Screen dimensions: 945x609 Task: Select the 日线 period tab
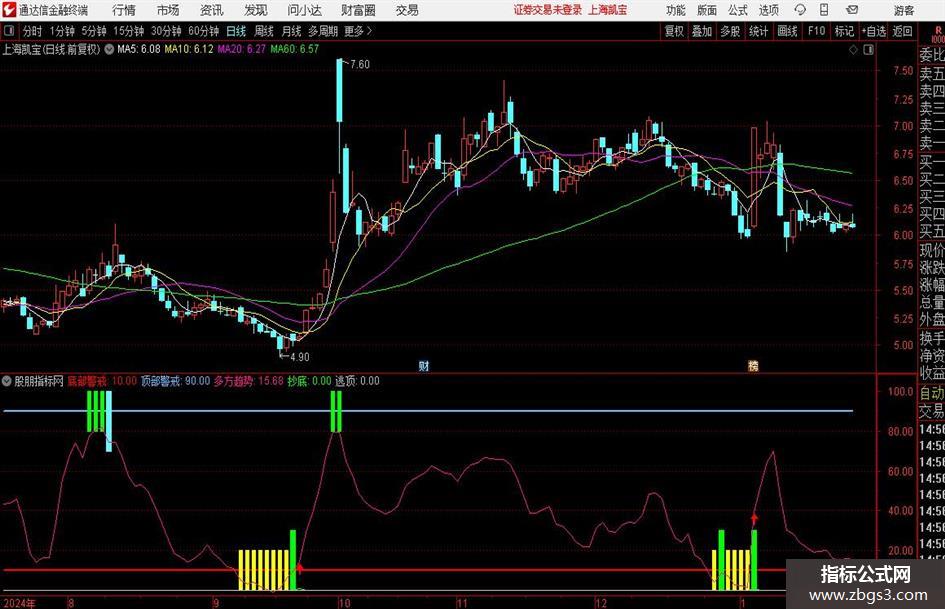click(236, 31)
